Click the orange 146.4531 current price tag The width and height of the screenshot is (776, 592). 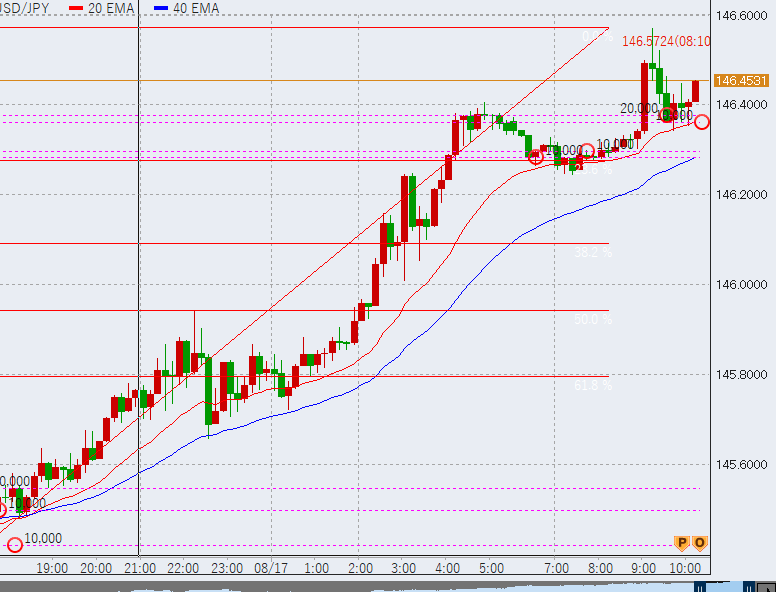click(x=741, y=80)
